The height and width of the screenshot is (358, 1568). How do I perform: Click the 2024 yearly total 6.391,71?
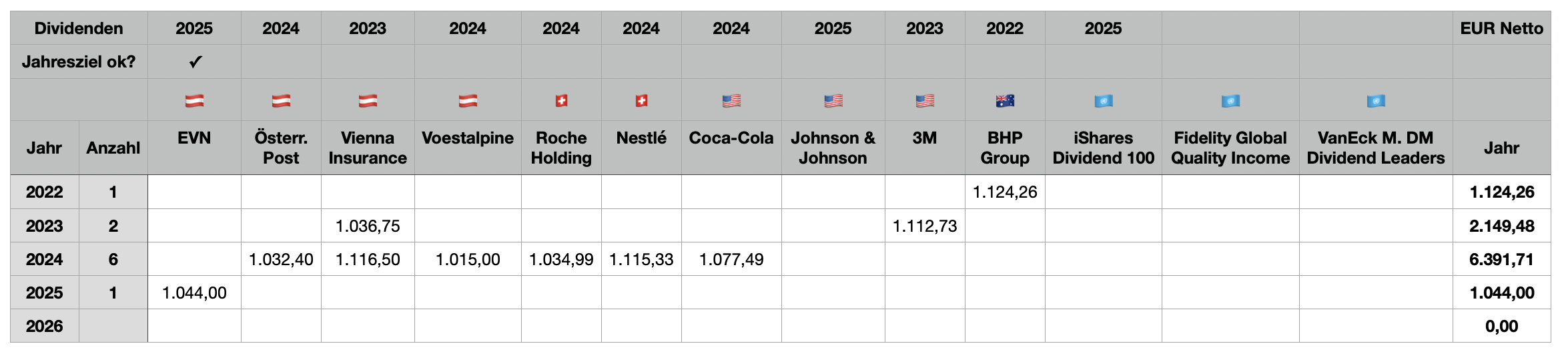[1501, 259]
